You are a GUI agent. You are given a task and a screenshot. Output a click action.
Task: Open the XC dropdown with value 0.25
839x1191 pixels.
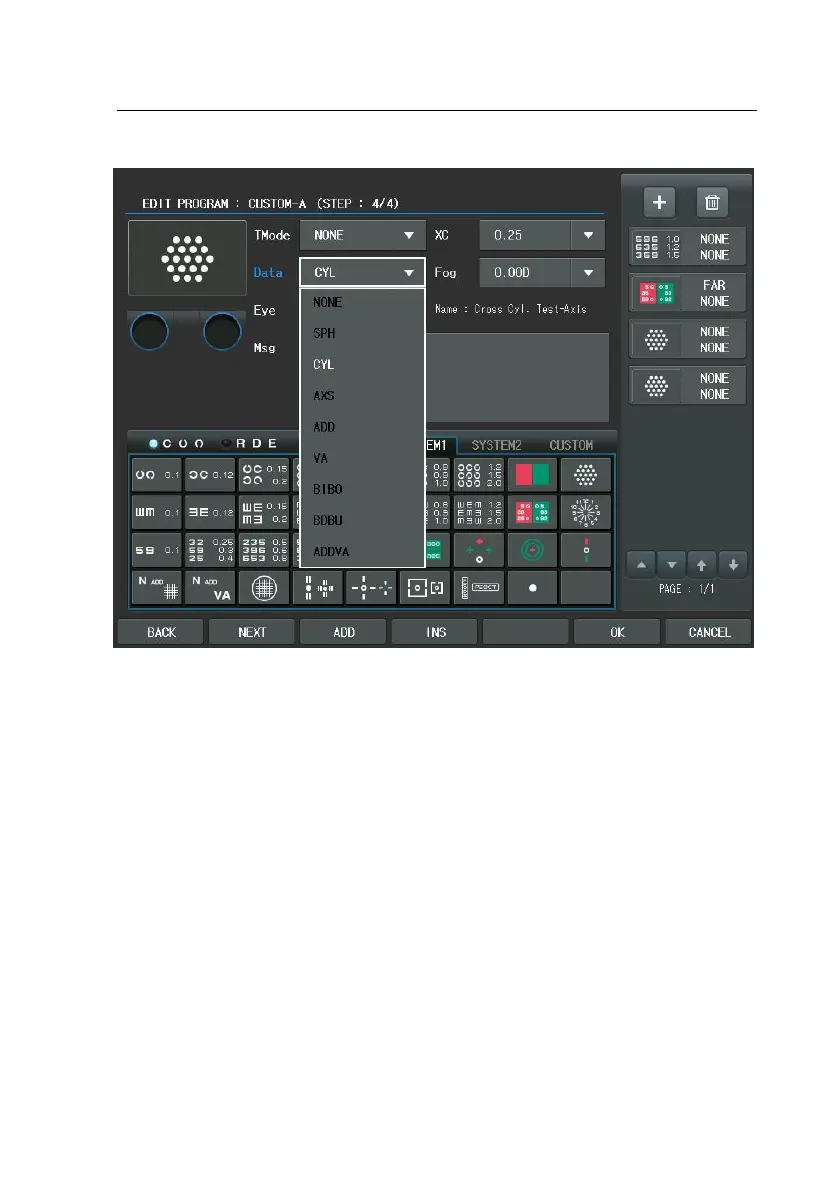[x=542, y=235]
